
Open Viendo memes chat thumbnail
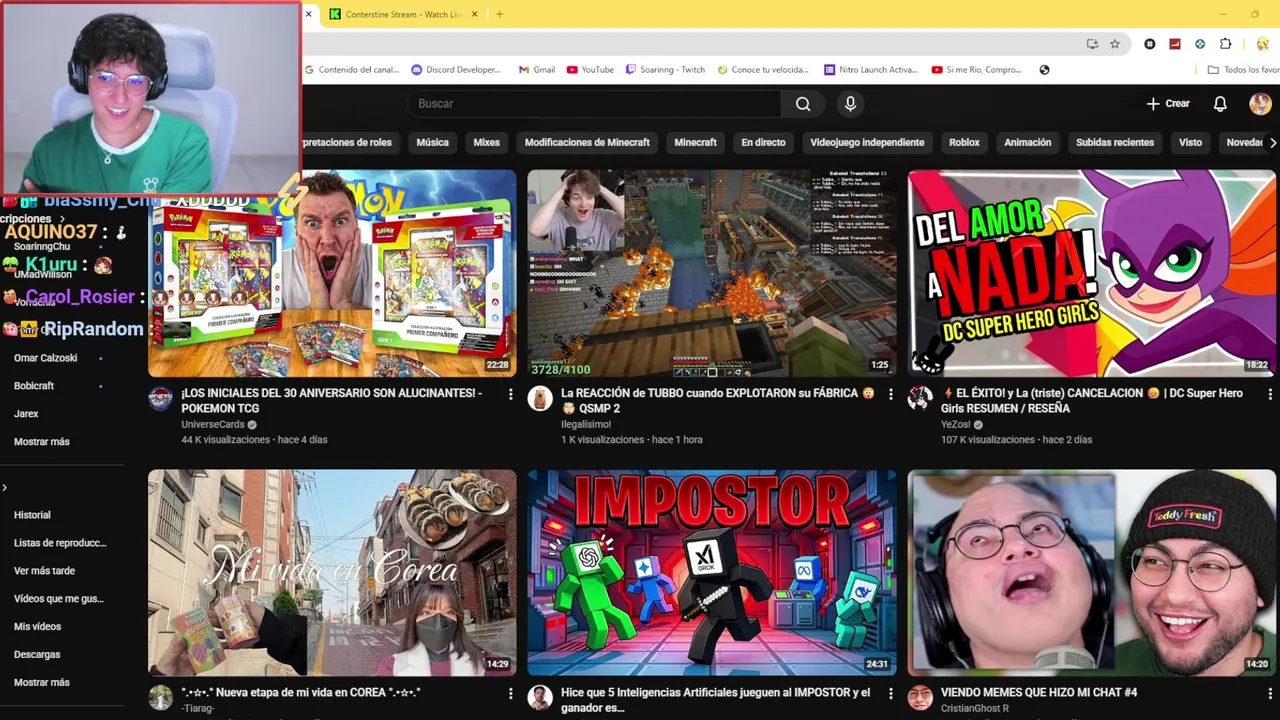(1092, 573)
